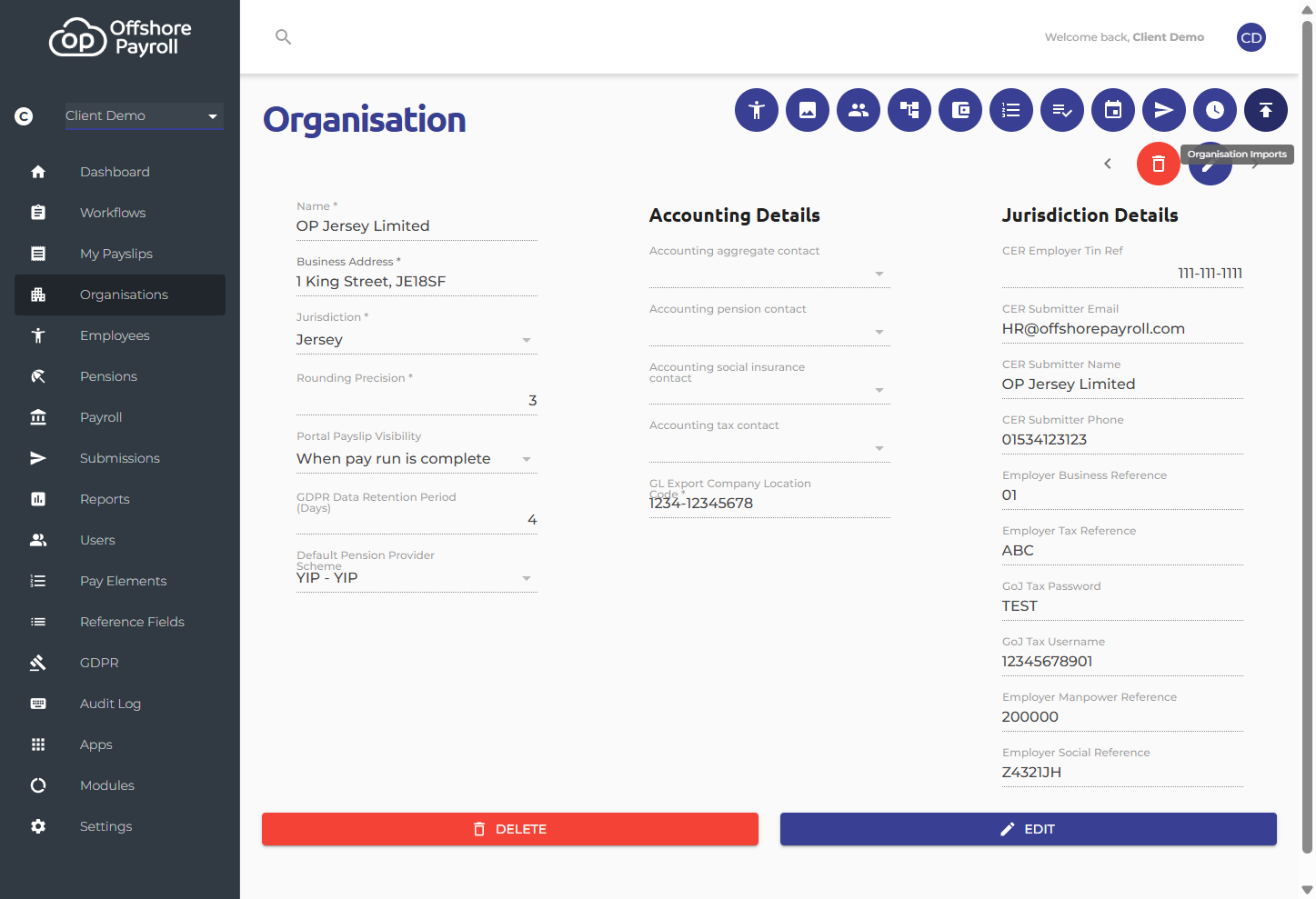Open Audit Log in sidebar
Screen dimensions: 1316x899
coord(120,704)
